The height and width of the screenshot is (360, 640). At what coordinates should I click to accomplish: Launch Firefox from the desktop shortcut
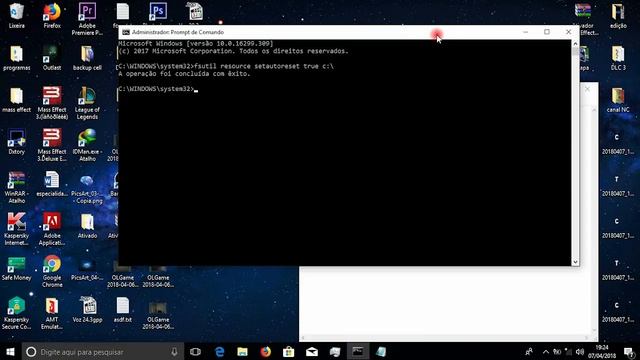pyautogui.click(x=52, y=16)
